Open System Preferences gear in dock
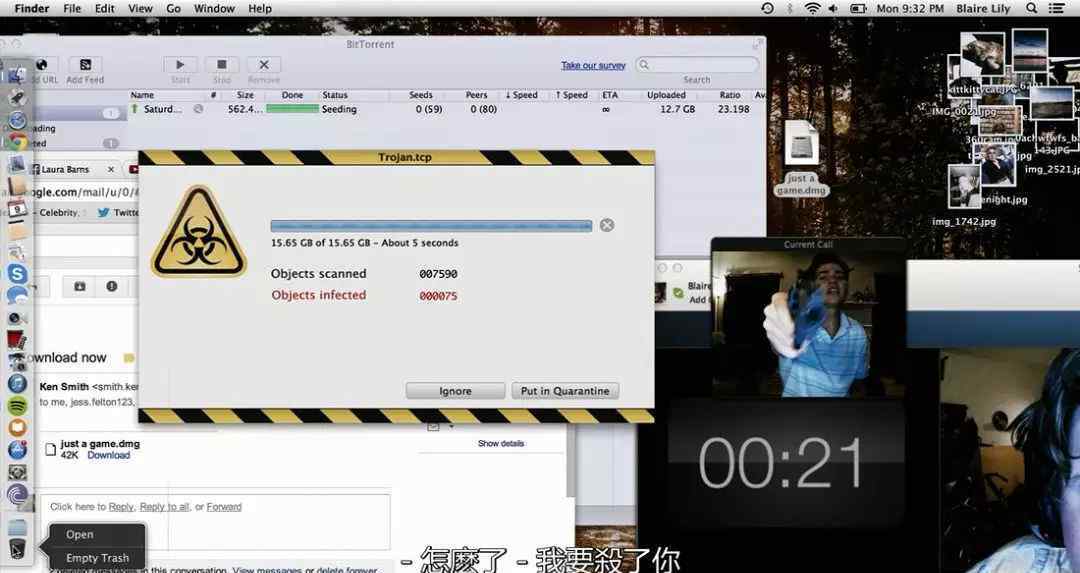The height and width of the screenshot is (573, 1080). coord(17,472)
